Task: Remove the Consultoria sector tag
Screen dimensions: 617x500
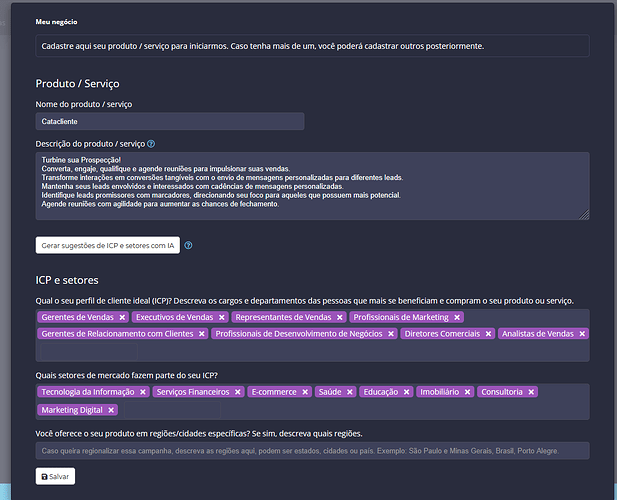Action: point(531,392)
